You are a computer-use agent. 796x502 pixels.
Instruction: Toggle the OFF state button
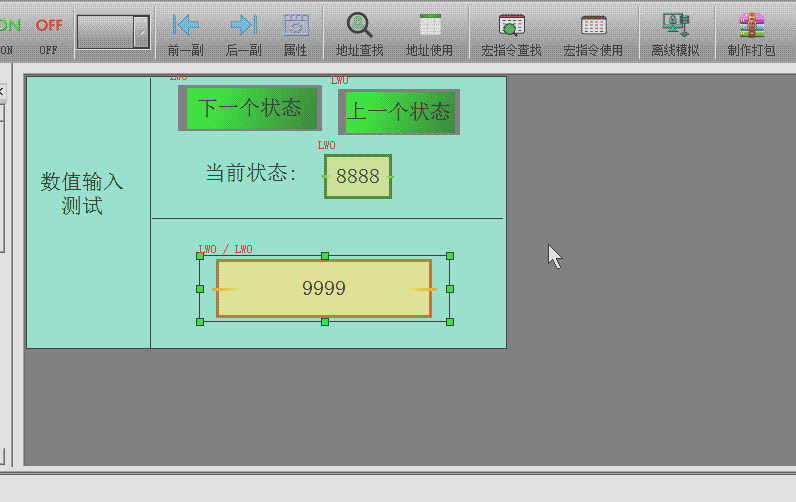pyautogui.click(x=49, y=26)
